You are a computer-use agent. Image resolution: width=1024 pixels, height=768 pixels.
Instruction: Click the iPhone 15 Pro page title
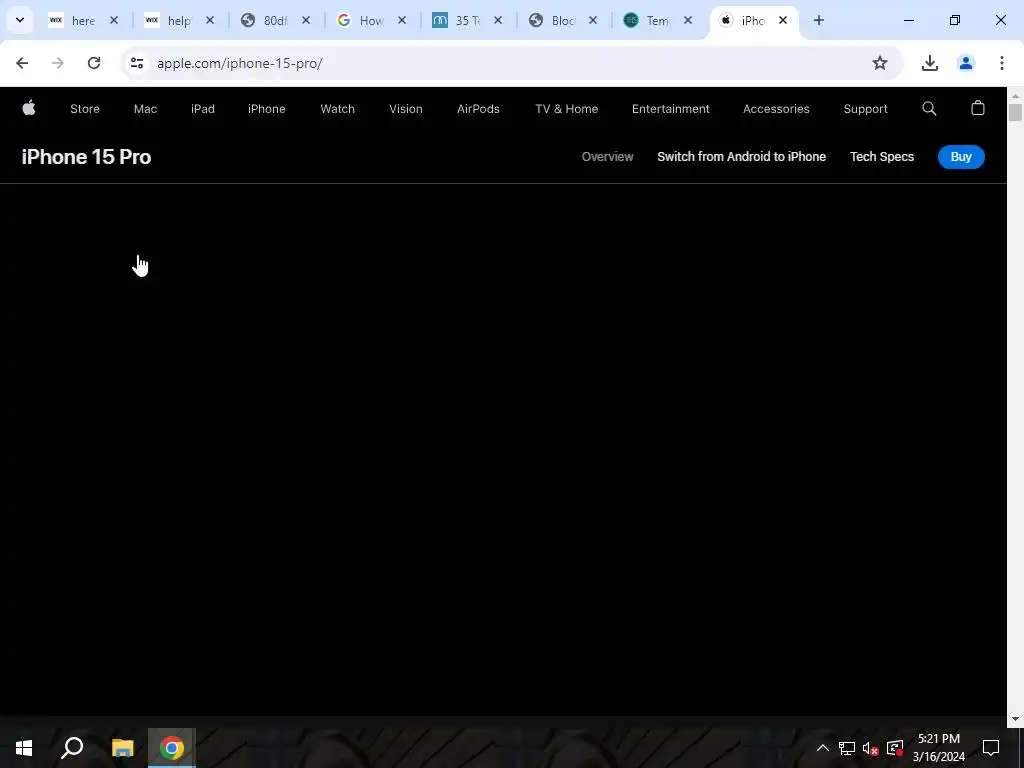[86, 157]
